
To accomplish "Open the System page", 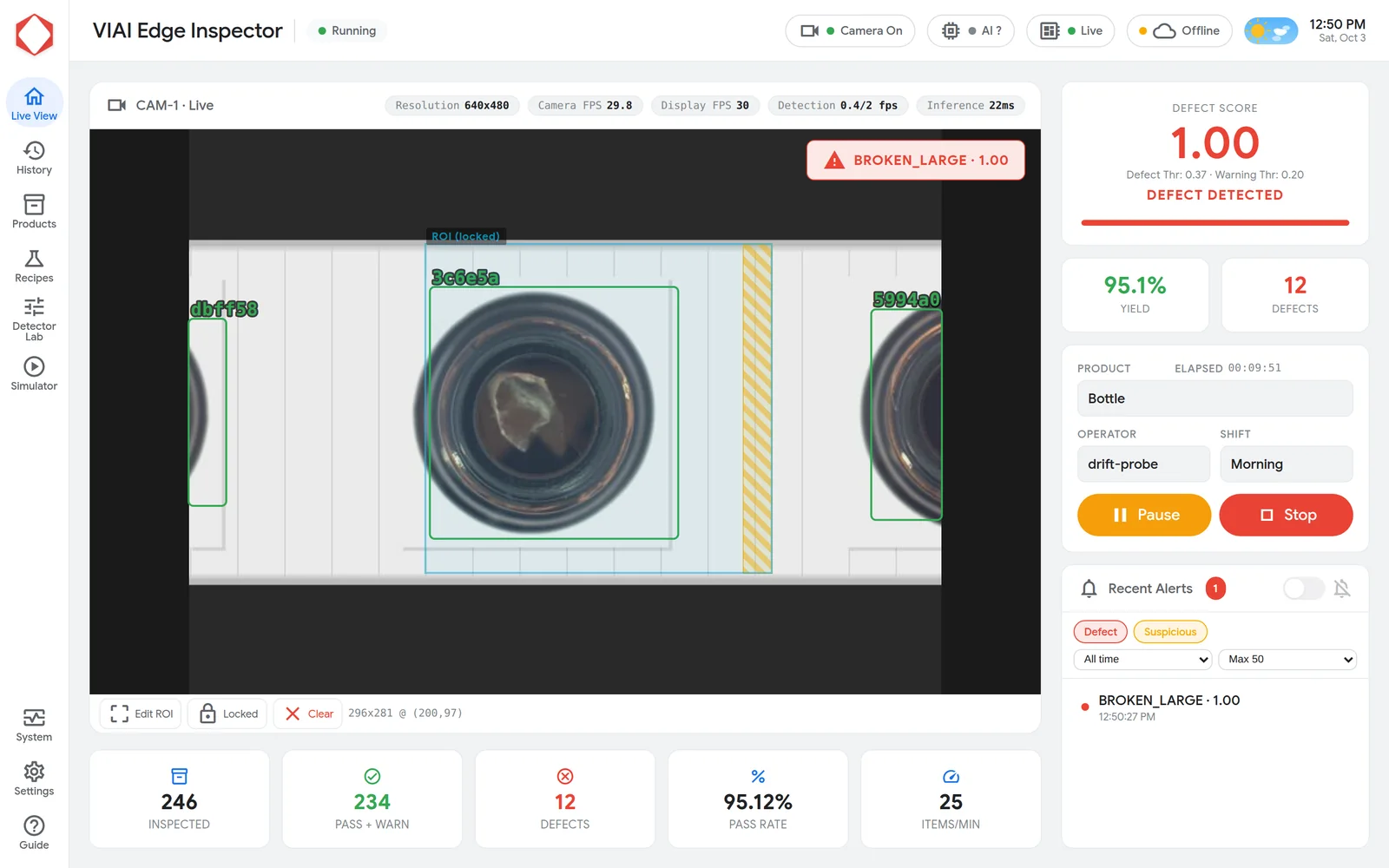I will coord(34,725).
